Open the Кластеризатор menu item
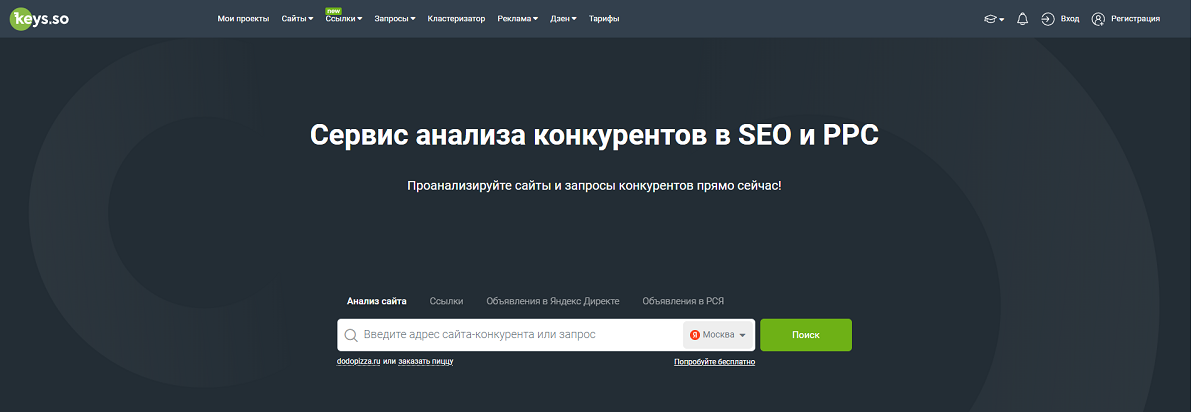The height and width of the screenshot is (412, 1191). [456, 19]
